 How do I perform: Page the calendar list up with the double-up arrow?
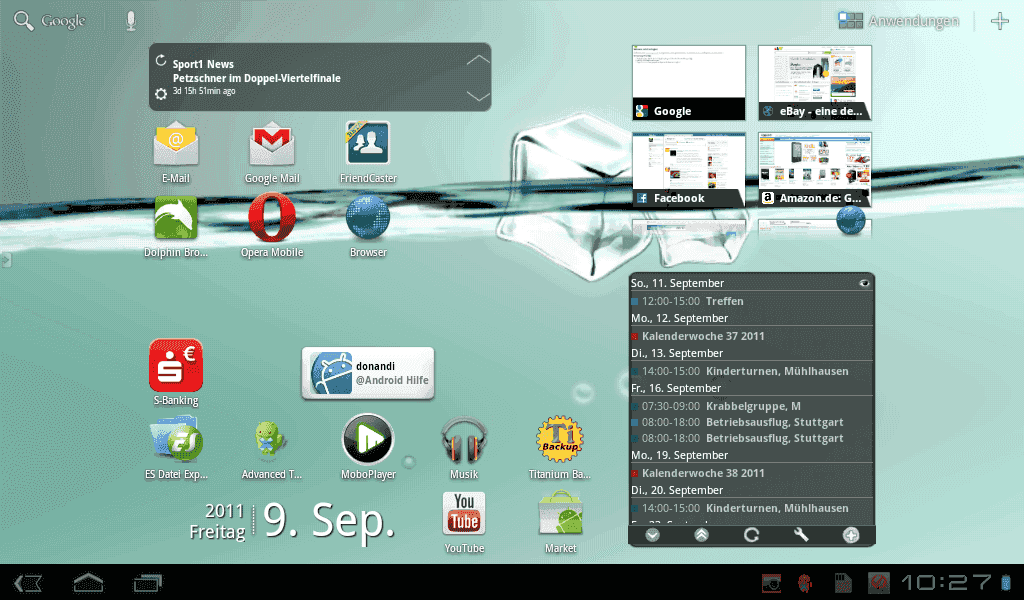coord(701,535)
